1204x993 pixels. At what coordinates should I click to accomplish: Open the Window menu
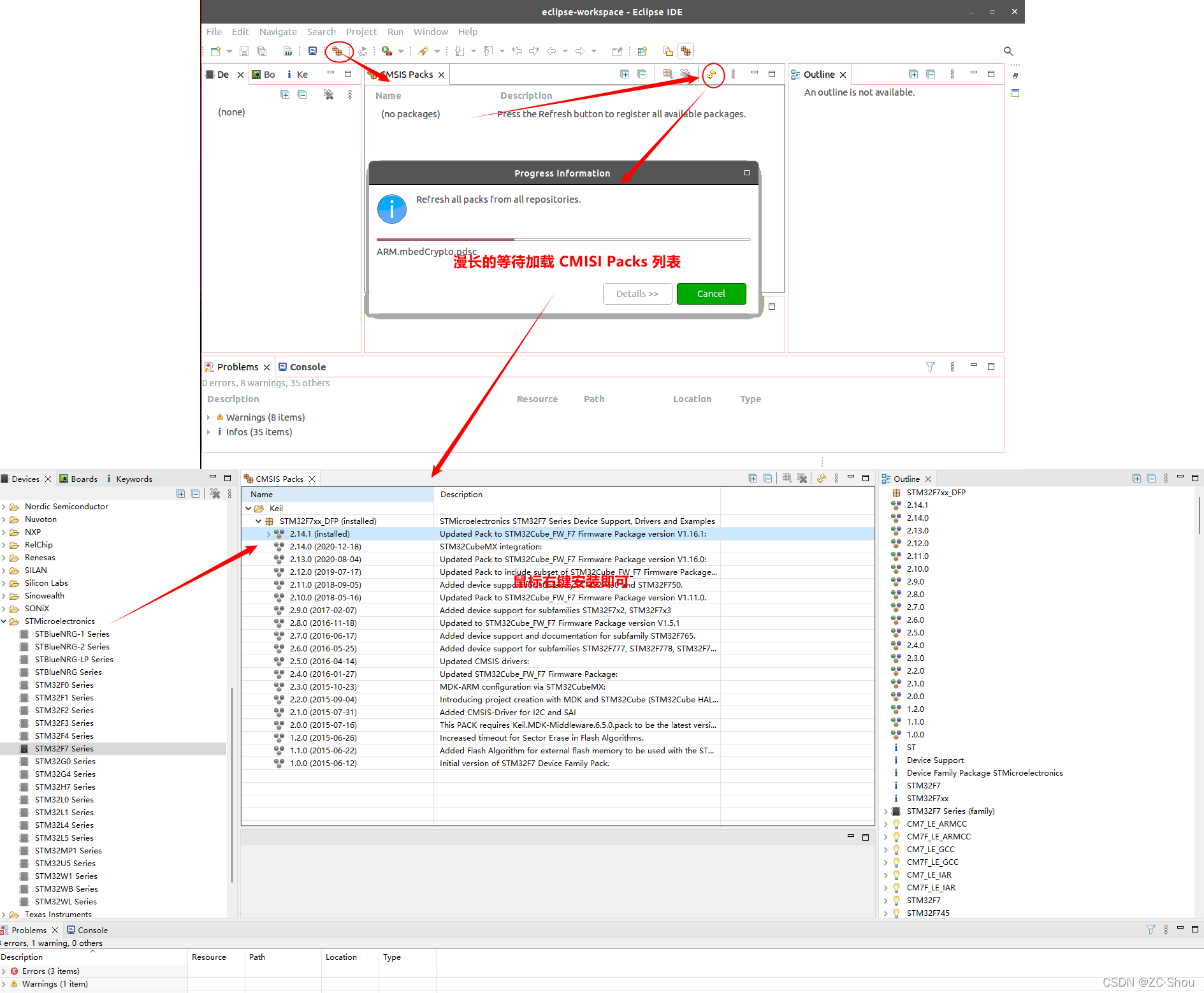pos(431,32)
